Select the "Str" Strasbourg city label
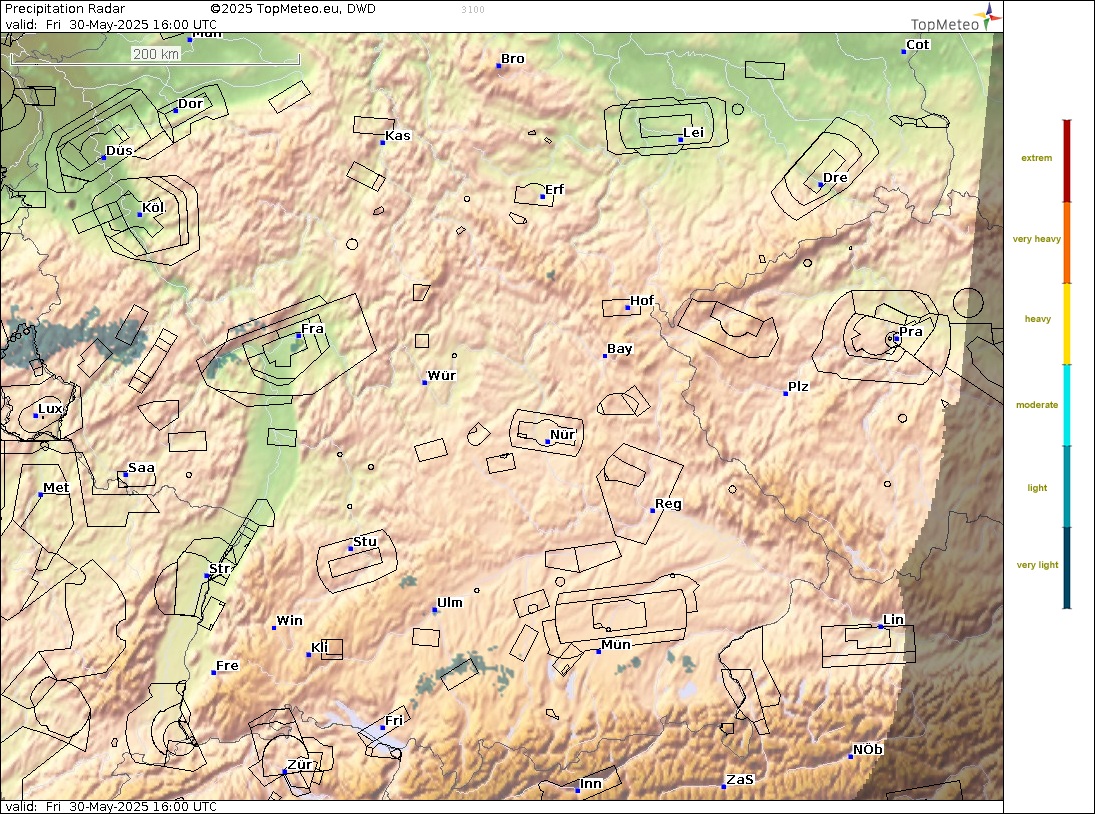This screenshot has height=814, width=1095. [x=219, y=569]
